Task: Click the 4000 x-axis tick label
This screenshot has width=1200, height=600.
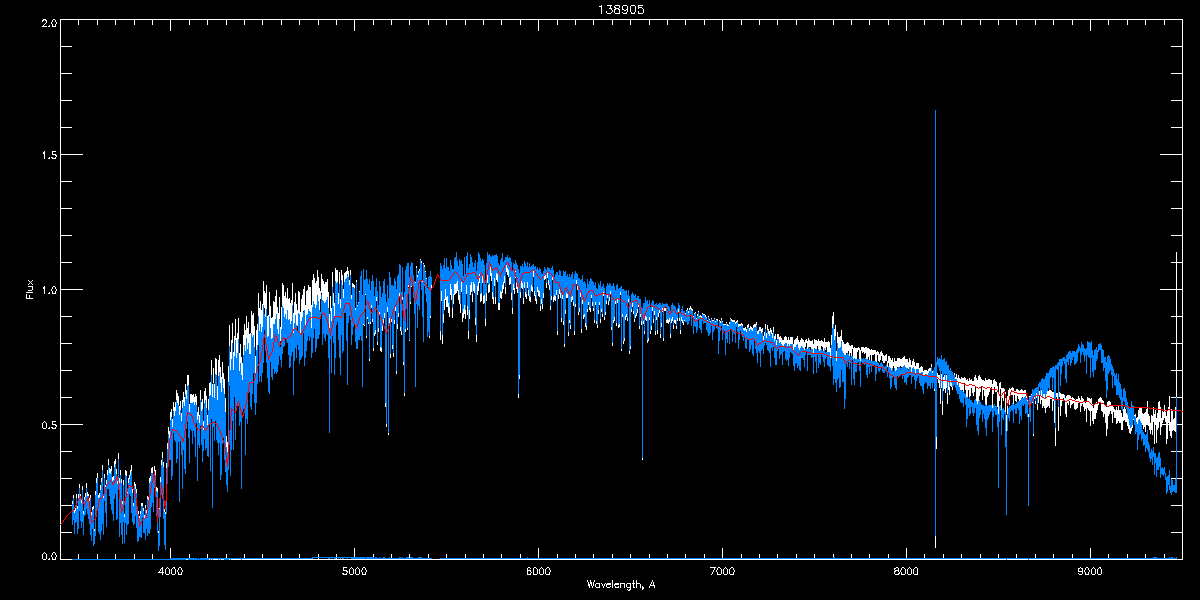Action: point(170,571)
